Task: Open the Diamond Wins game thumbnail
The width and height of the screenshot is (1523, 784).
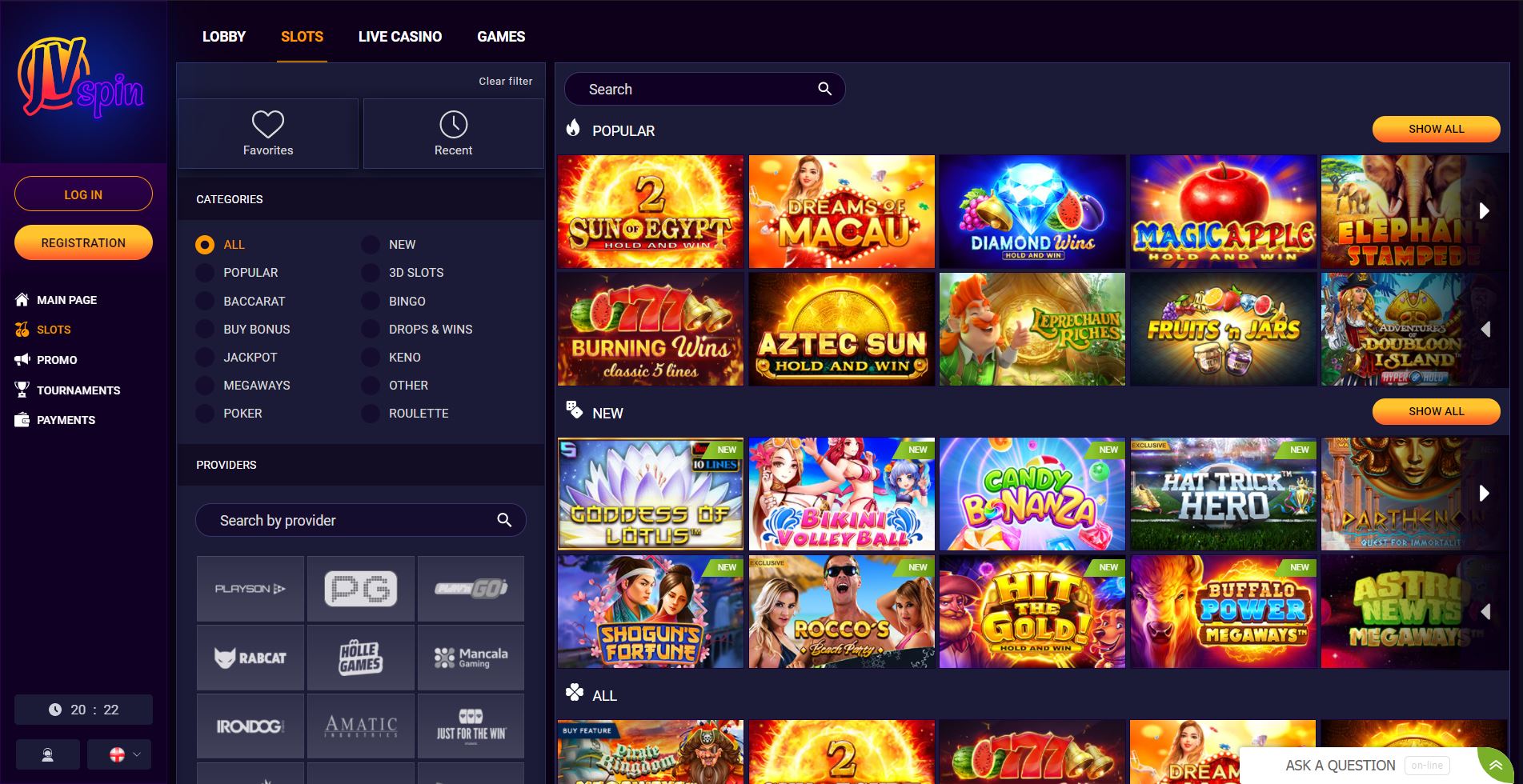Action: pos(1032,212)
